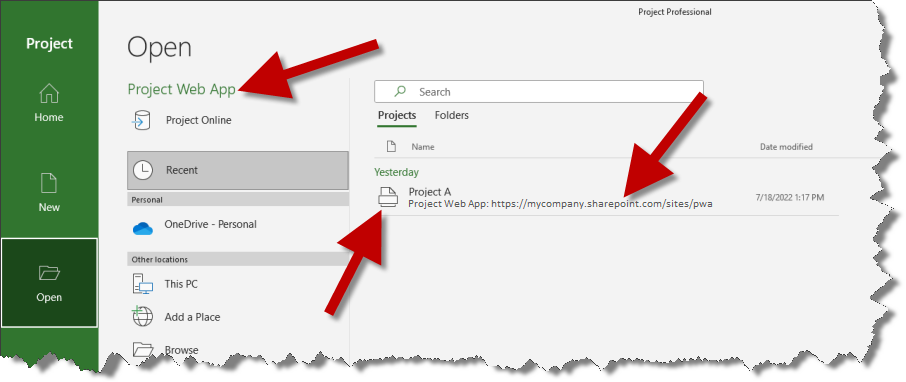
Task: Click the file type column header icon
Action: tap(391, 146)
